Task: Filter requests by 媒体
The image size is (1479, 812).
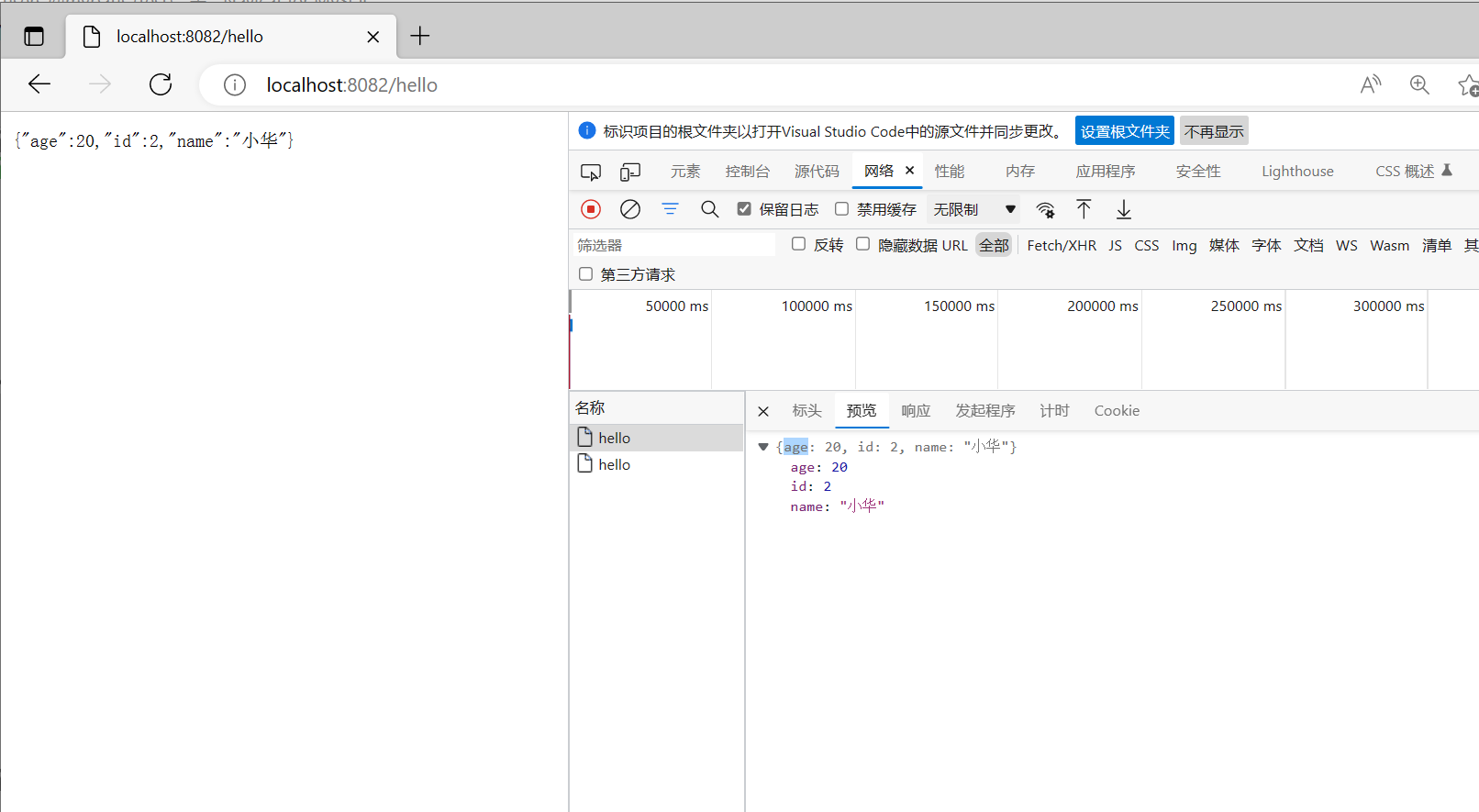Action: 1224,245
